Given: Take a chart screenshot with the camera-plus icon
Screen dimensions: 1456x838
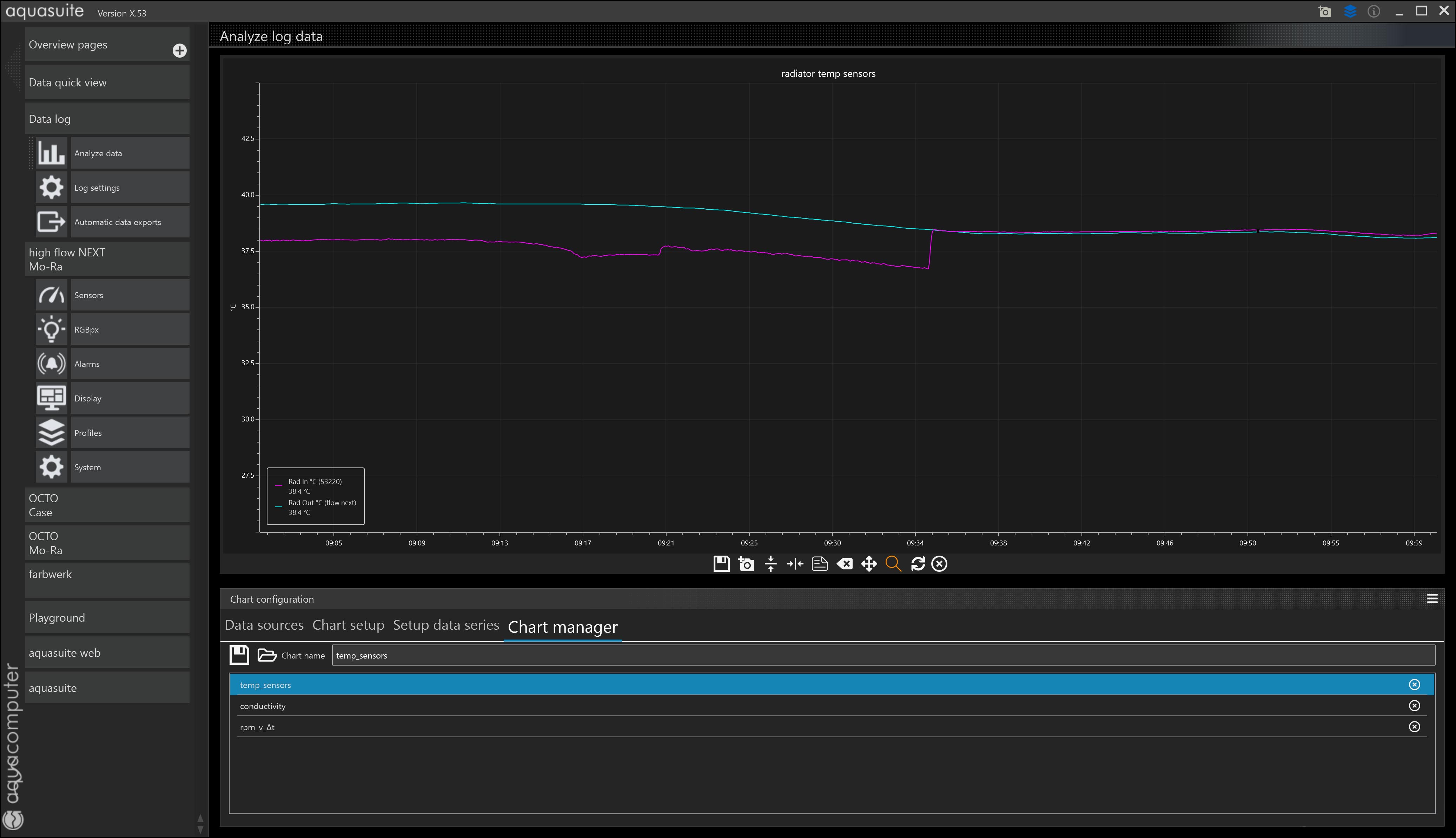Looking at the screenshot, I should [746, 563].
